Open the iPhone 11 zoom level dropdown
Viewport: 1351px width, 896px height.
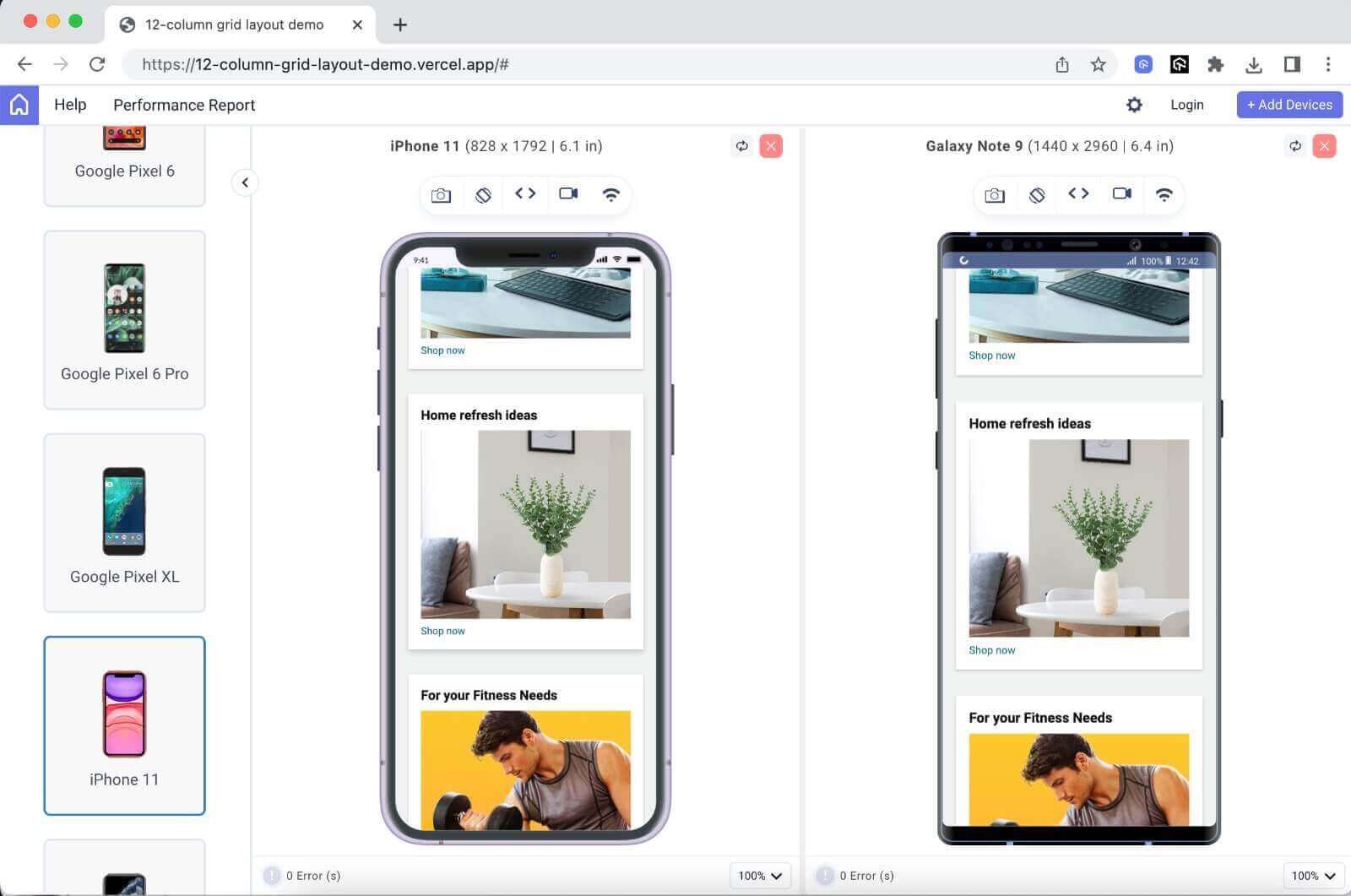click(x=758, y=876)
